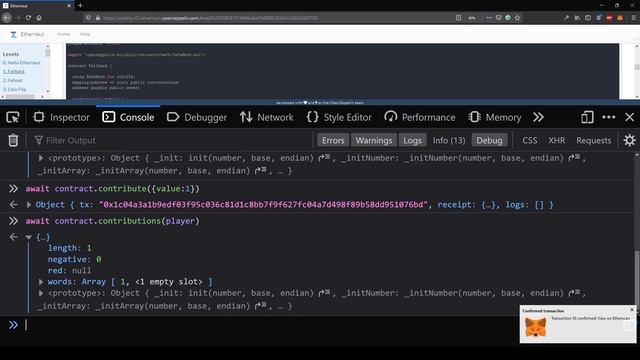Expand the prototype Object below words Array

coord(41,293)
